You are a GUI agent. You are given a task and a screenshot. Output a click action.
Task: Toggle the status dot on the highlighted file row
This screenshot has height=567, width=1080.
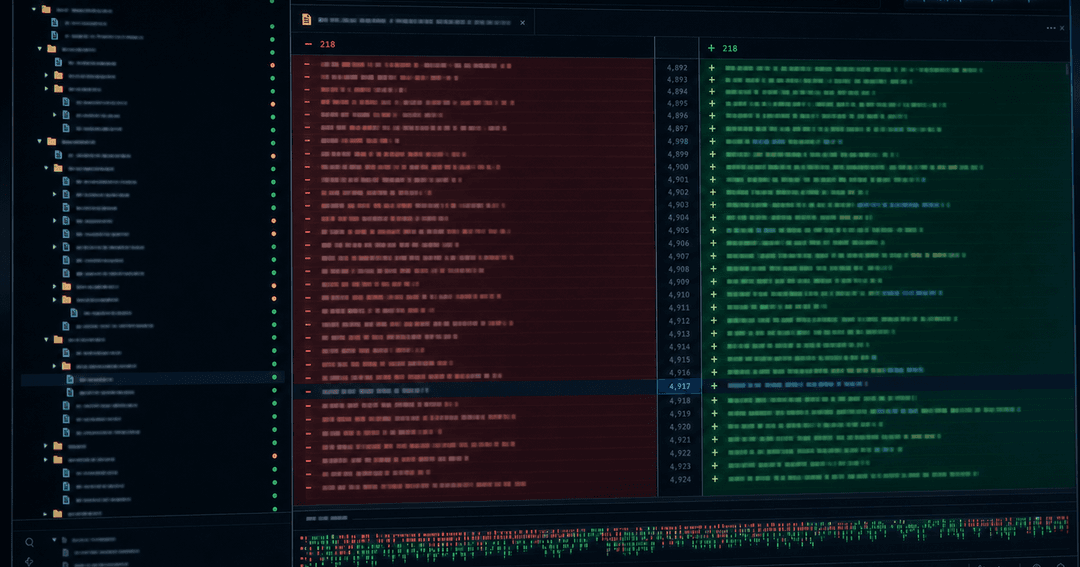pos(274,377)
